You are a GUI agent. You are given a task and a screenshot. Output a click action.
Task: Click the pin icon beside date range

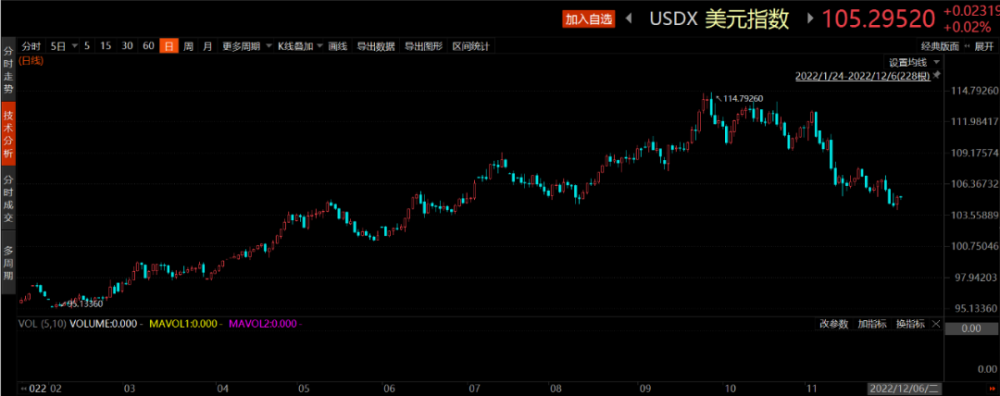(936, 75)
